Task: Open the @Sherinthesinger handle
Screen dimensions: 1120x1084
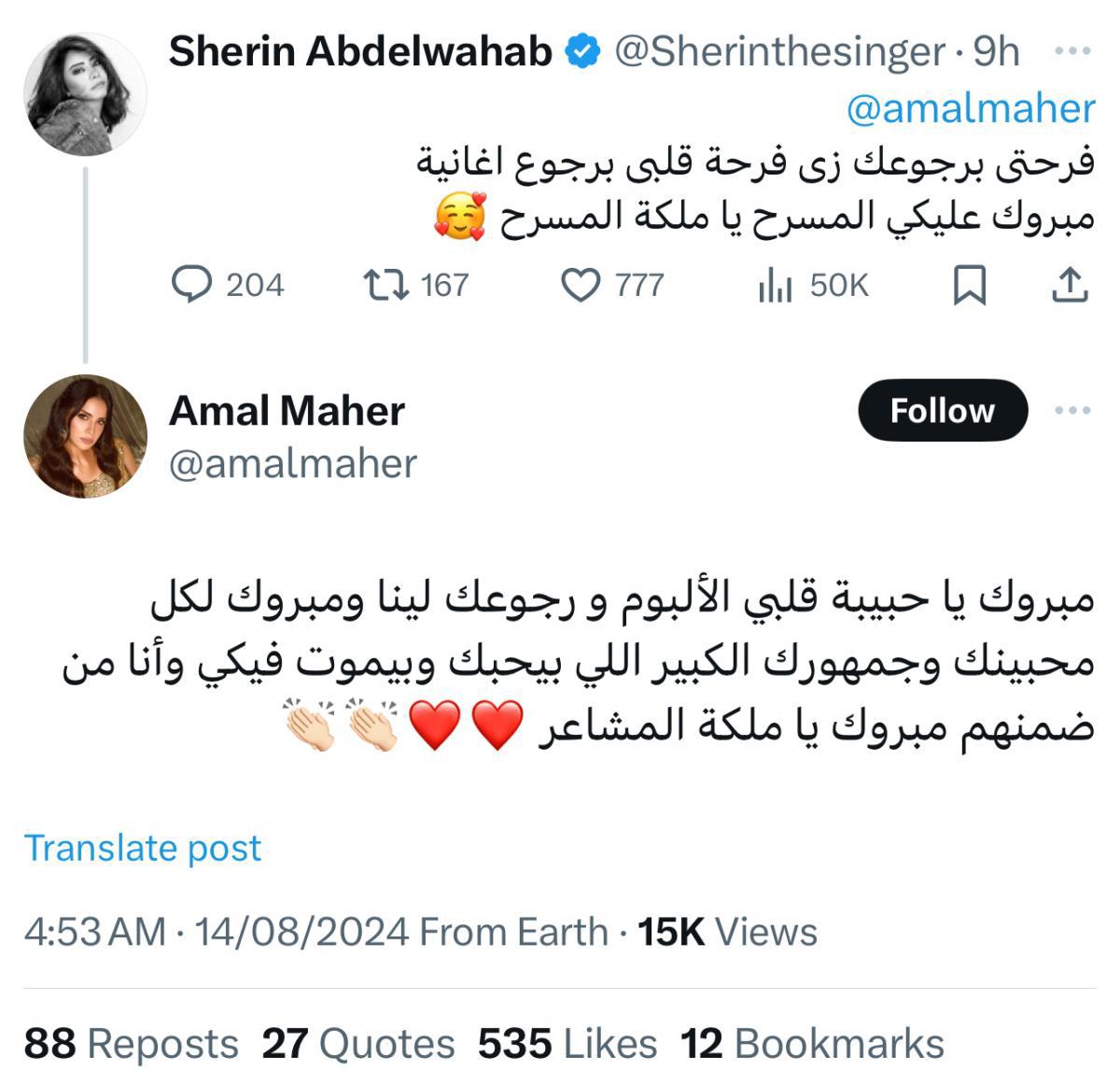Action: (779, 52)
